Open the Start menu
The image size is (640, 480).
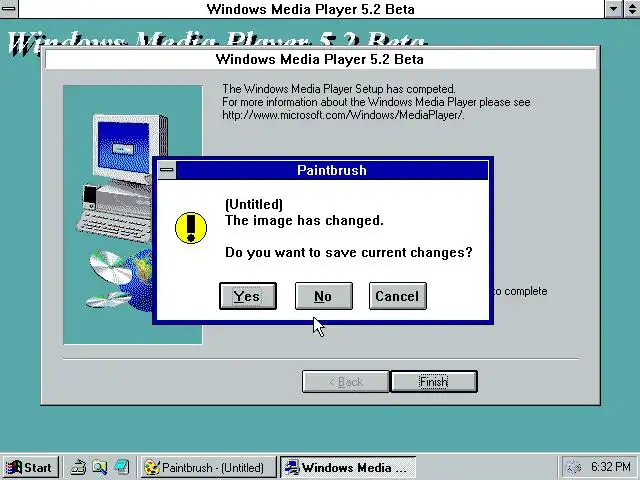pyautogui.click(x=30, y=467)
